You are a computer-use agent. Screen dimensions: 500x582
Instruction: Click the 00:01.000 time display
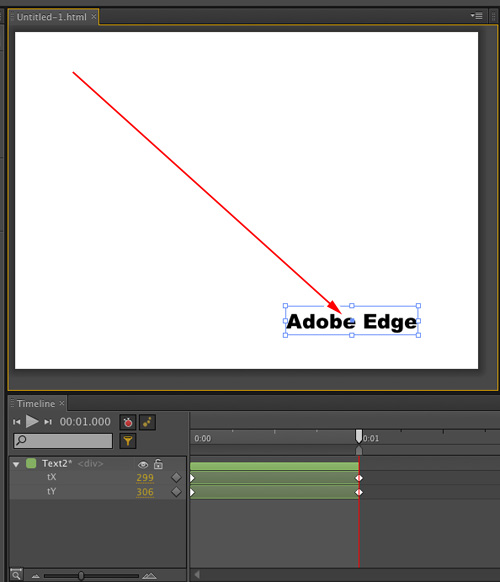click(x=85, y=422)
